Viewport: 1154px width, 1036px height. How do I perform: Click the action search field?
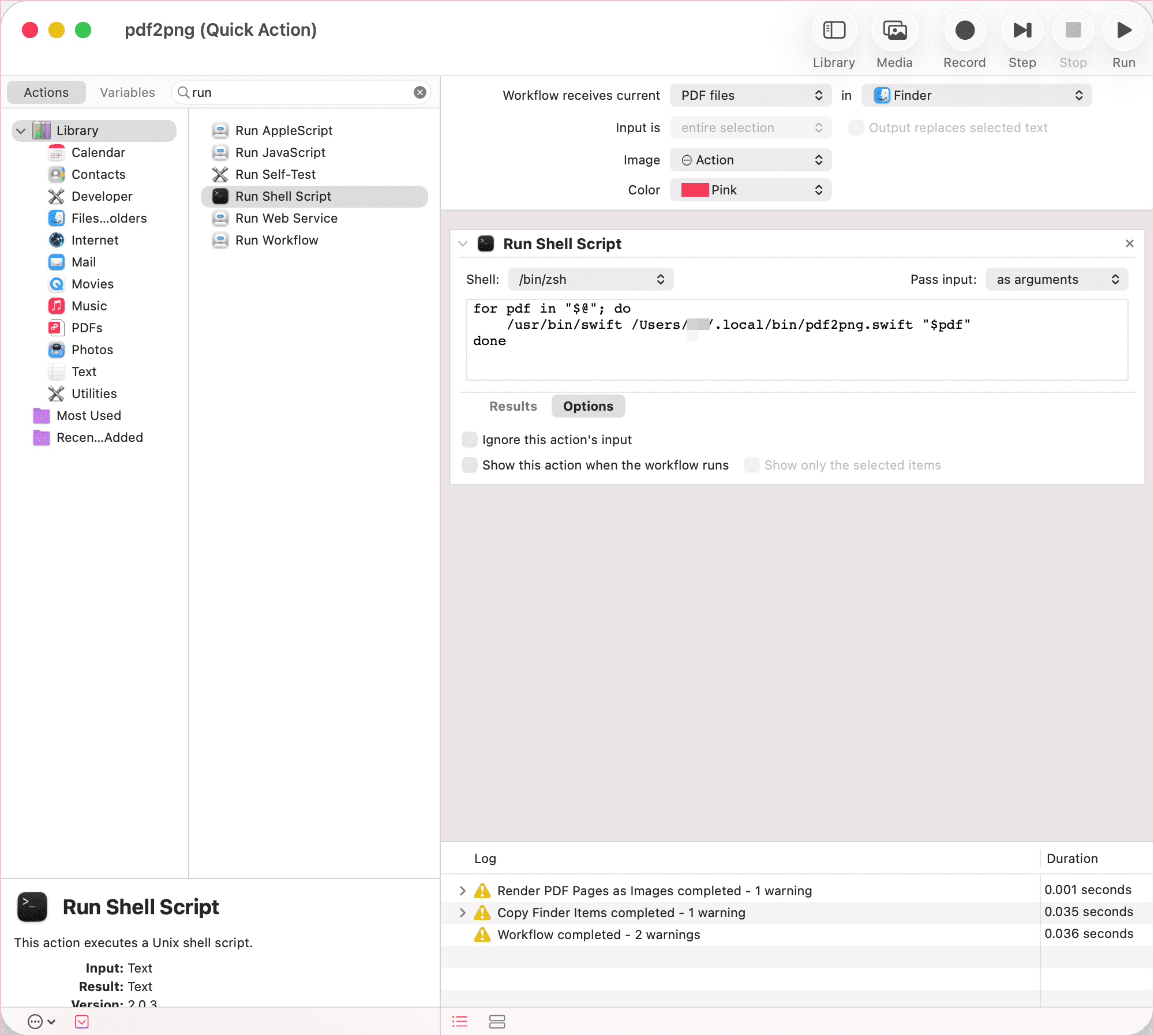pos(300,92)
